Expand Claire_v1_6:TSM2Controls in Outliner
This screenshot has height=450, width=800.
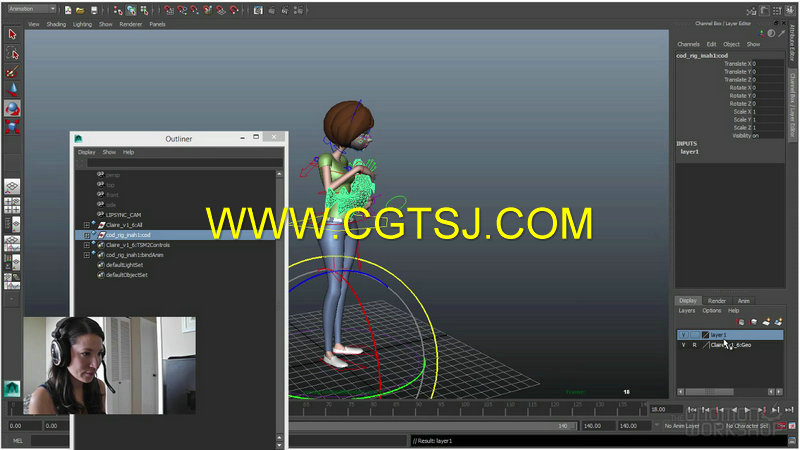point(87,245)
